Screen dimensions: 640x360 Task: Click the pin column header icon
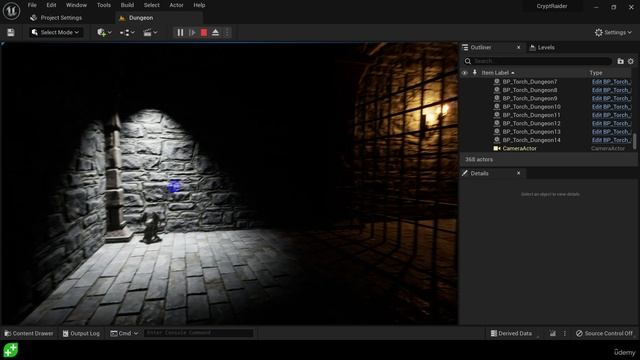tap(474, 73)
